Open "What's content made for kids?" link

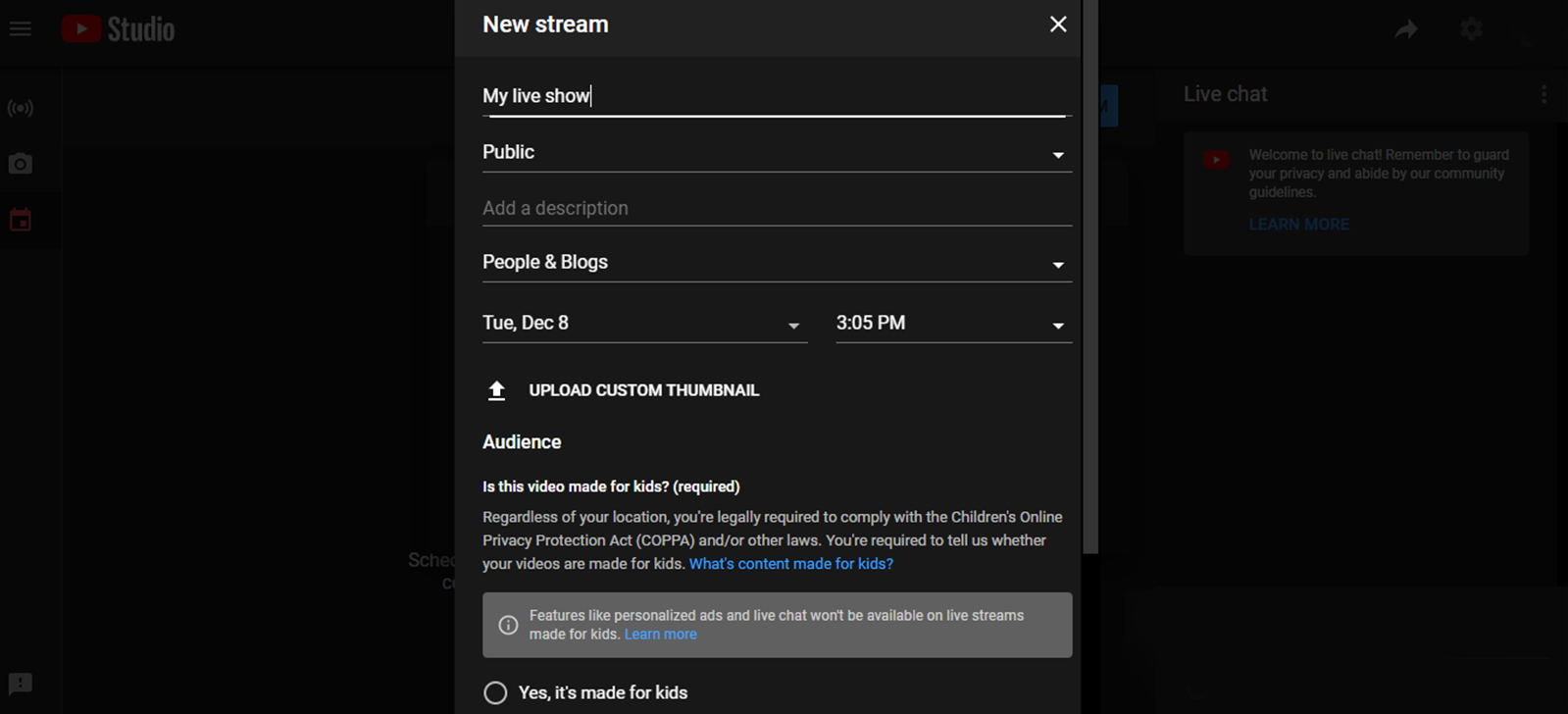(x=790, y=564)
